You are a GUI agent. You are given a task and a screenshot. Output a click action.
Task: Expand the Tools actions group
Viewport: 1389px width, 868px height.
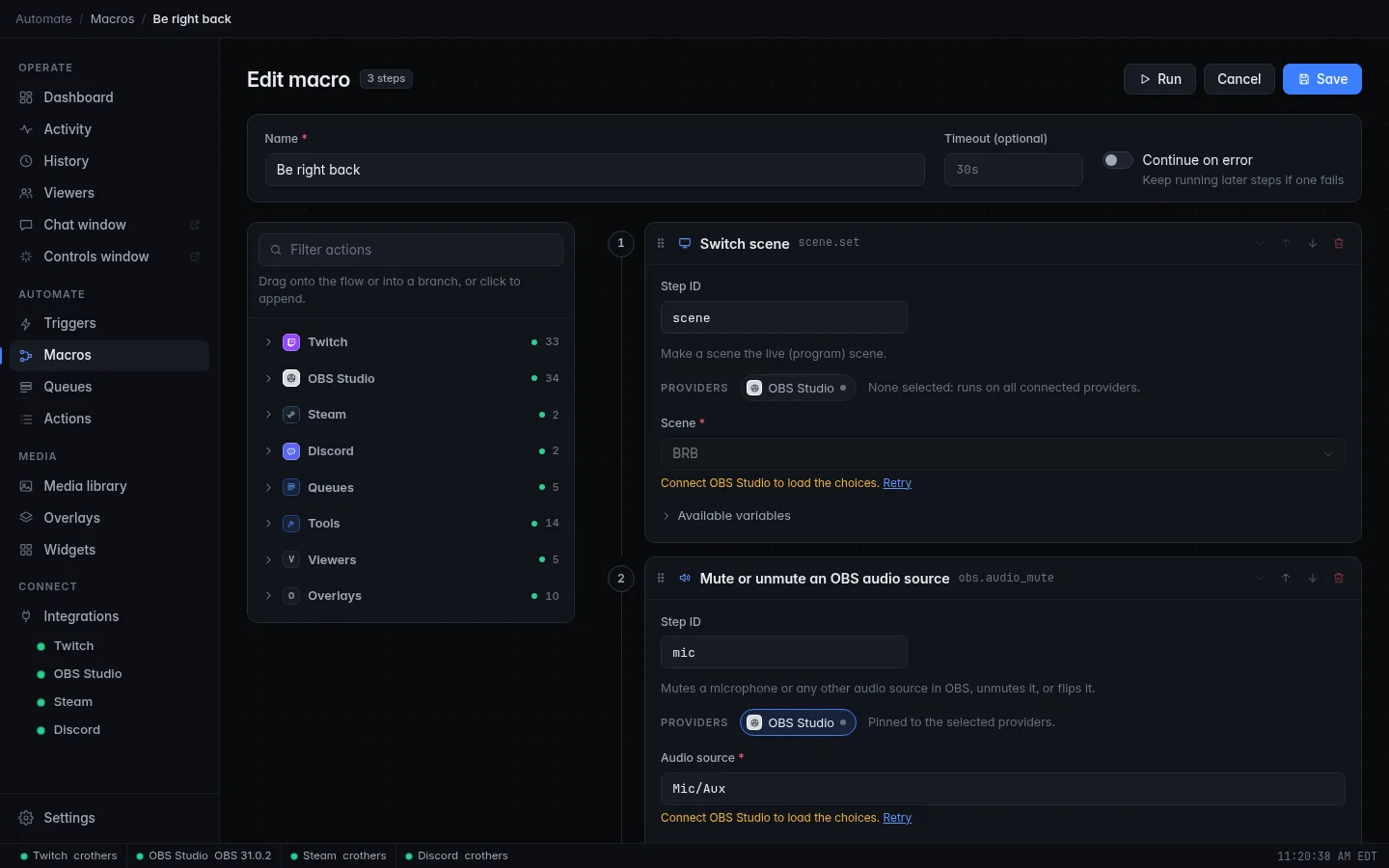click(411, 524)
